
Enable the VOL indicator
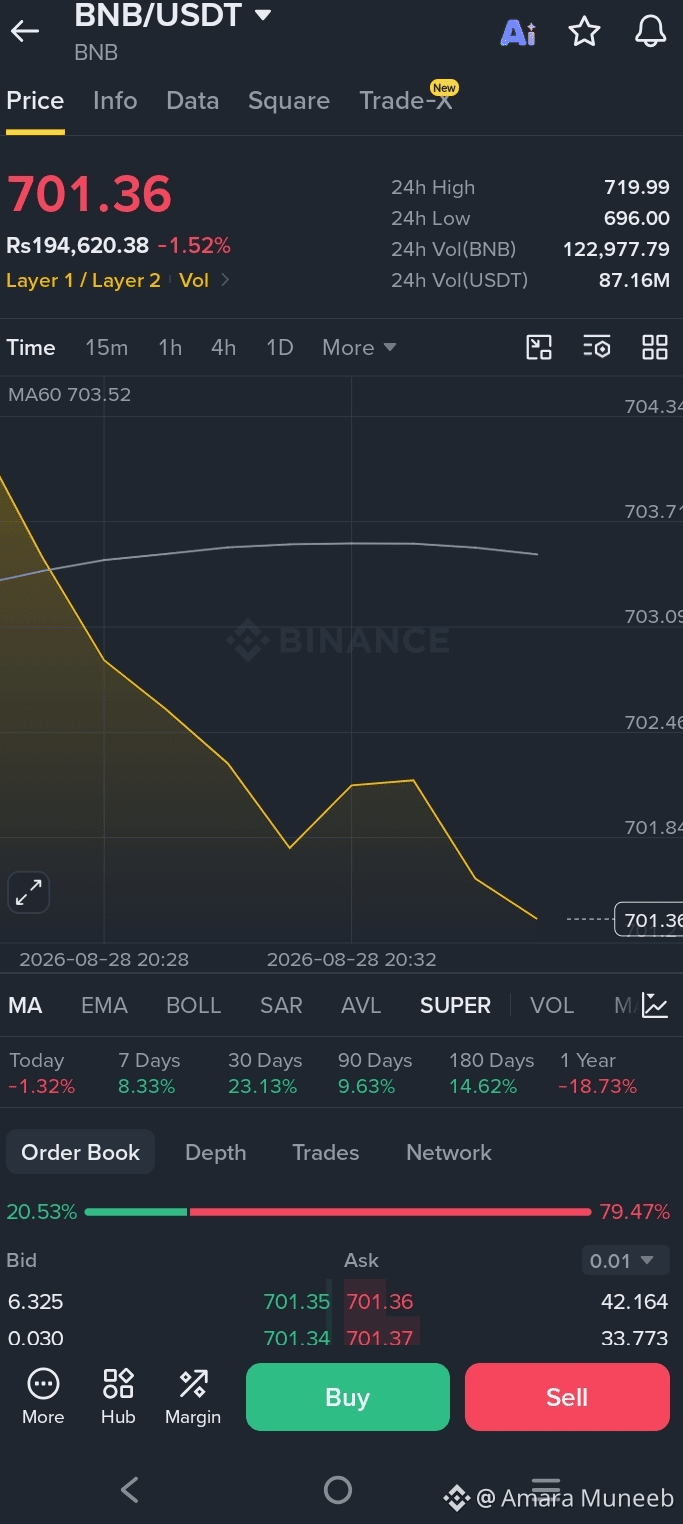pyautogui.click(x=552, y=1005)
